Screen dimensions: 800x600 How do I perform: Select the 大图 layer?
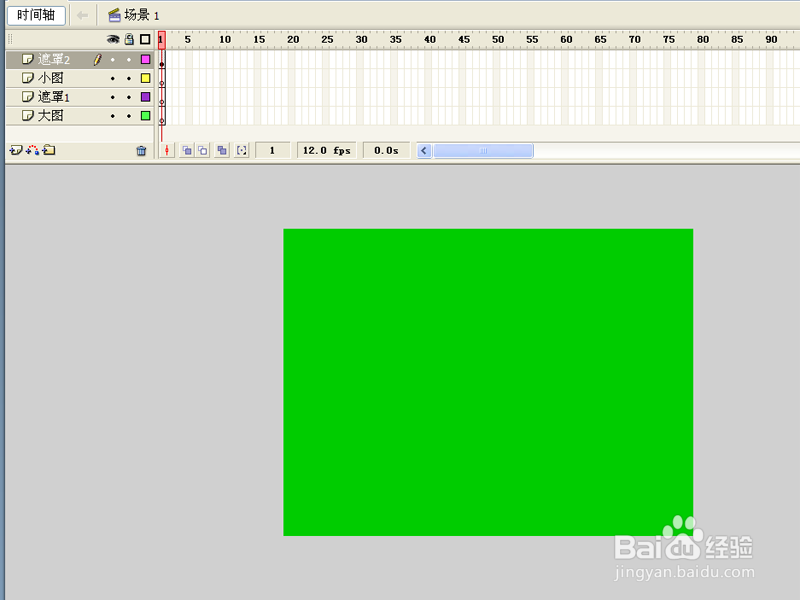pyautogui.click(x=79, y=116)
